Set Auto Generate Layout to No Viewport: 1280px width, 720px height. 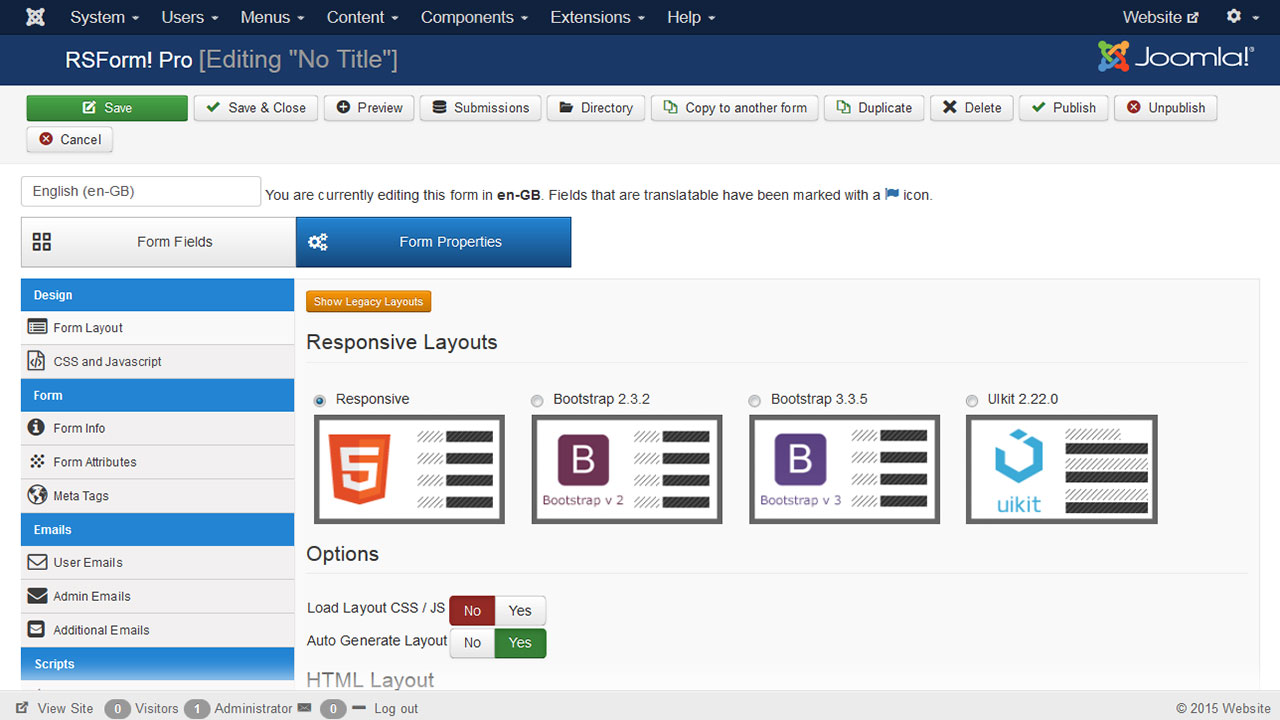click(x=472, y=642)
